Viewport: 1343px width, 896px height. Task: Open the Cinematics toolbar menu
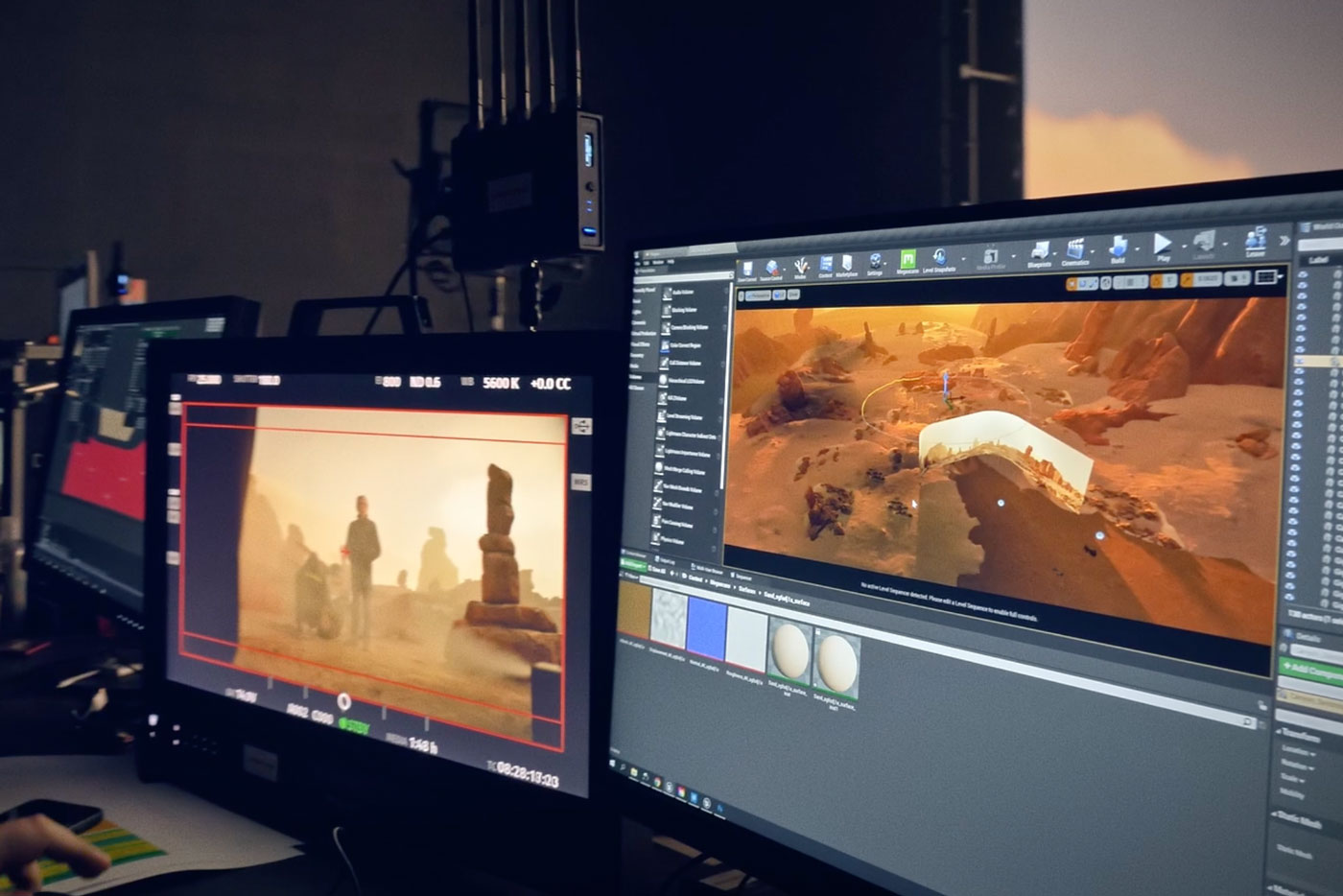(x=1075, y=249)
